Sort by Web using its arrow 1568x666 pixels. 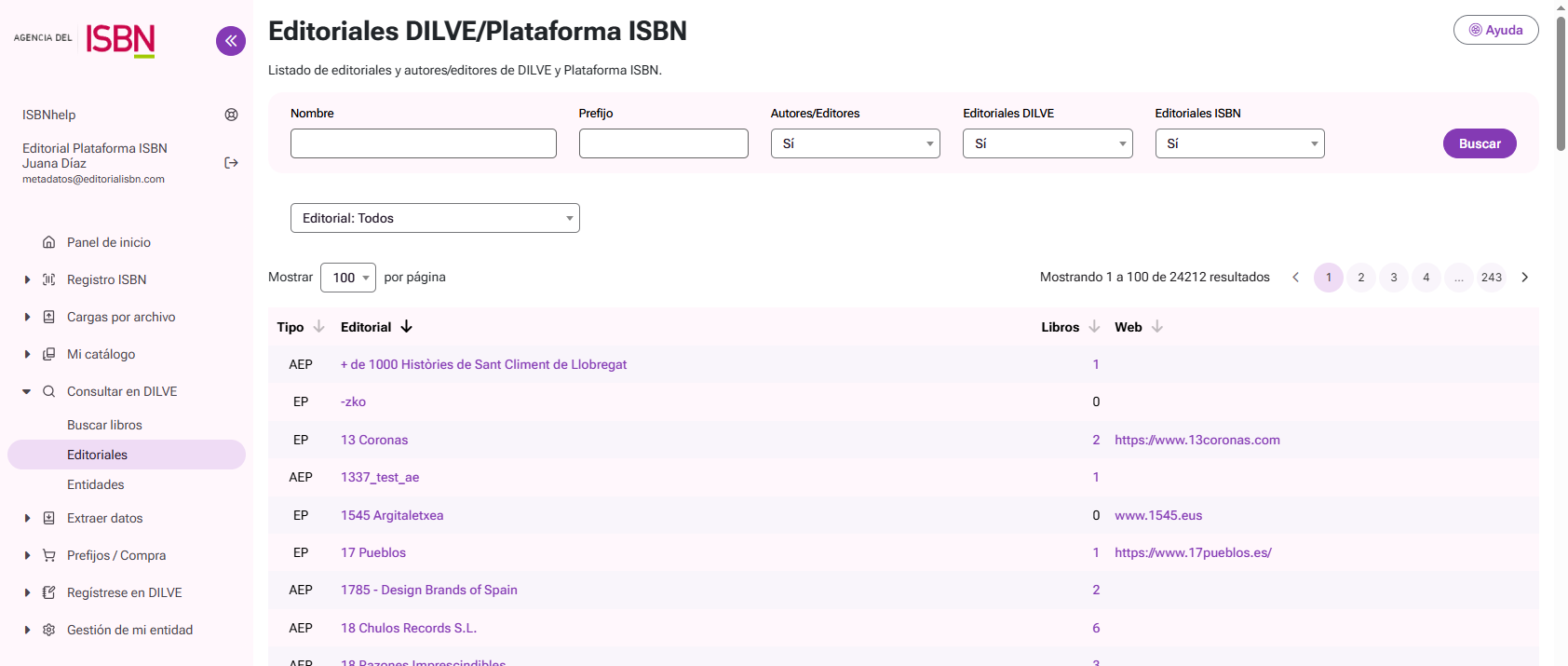click(x=1157, y=327)
